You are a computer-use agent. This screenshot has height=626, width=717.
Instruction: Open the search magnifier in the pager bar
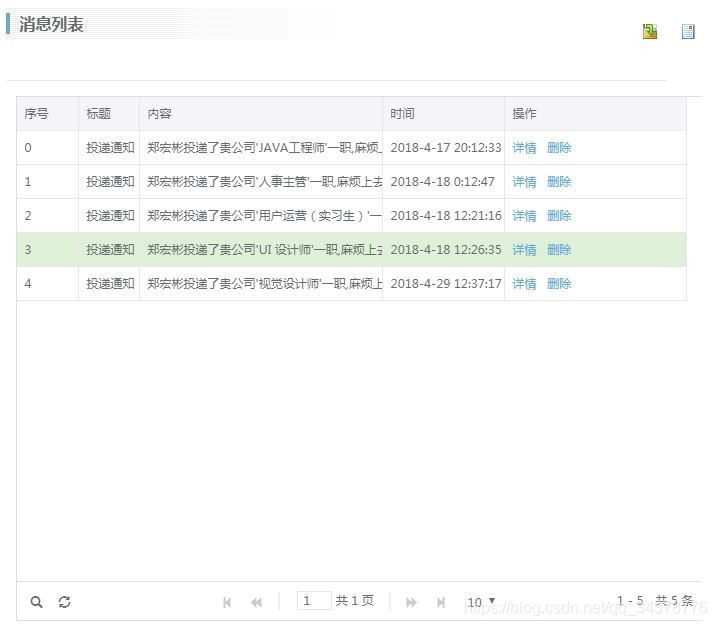[x=37, y=602]
